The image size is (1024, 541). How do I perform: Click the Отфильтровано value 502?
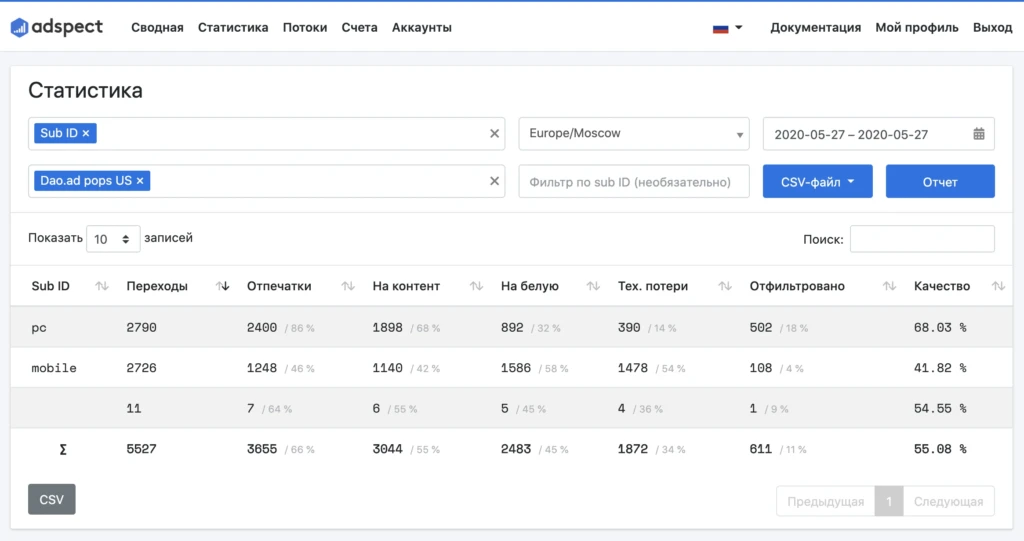point(761,327)
